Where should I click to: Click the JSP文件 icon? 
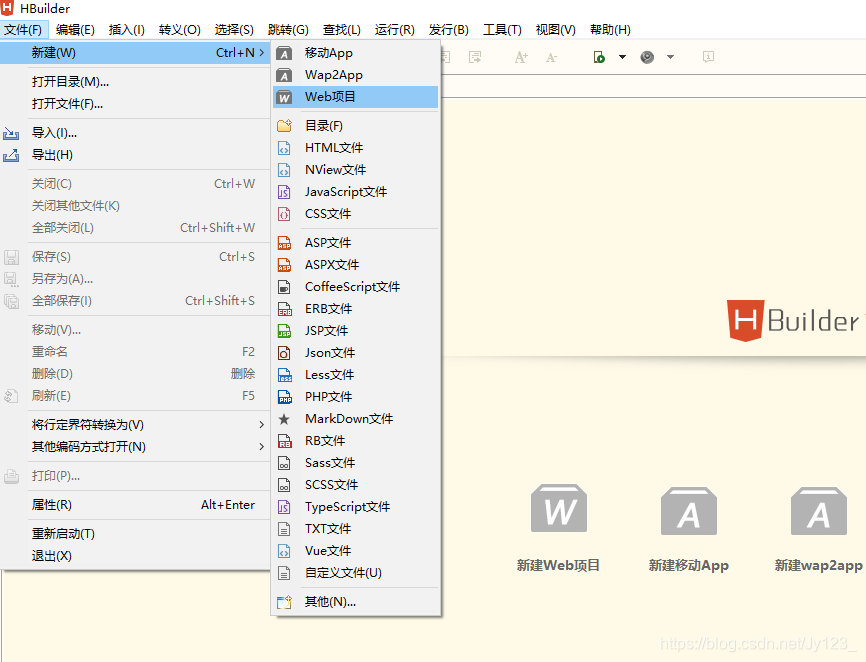pos(284,331)
